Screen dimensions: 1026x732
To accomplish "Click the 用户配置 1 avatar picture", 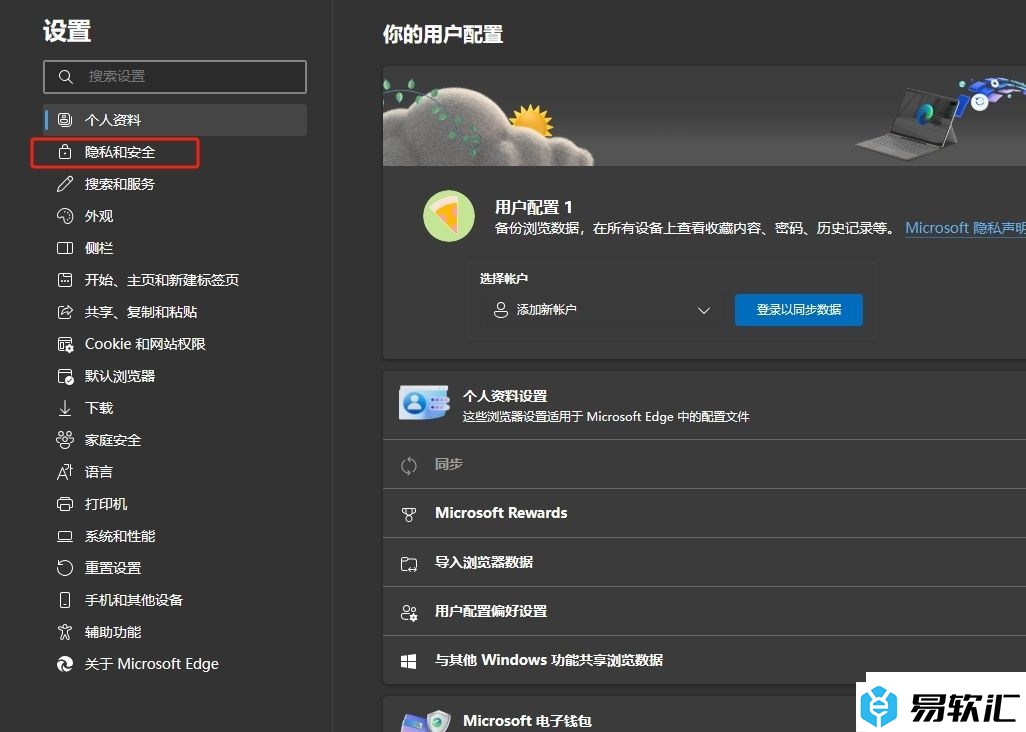I will 449,216.
